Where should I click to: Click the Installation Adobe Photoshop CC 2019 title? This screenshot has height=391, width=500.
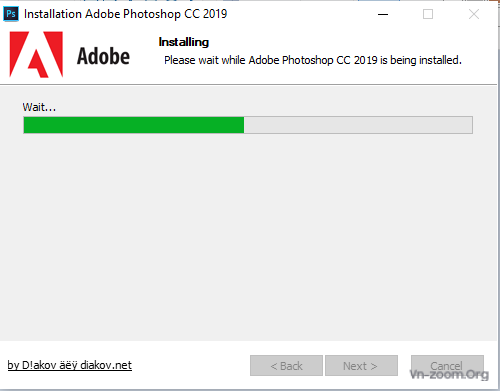[x=125, y=14]
